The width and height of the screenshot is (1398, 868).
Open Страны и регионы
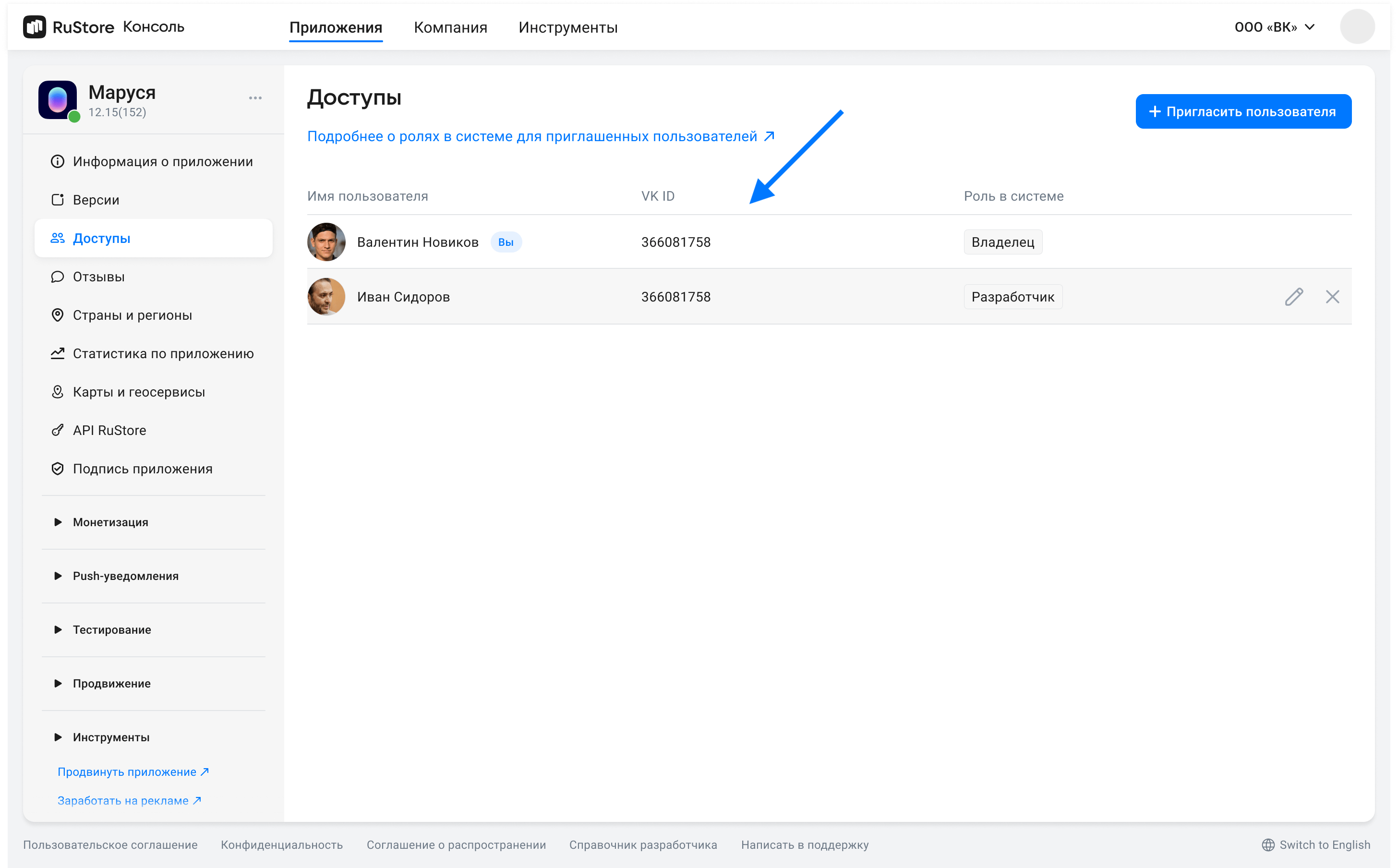point(132,315)
